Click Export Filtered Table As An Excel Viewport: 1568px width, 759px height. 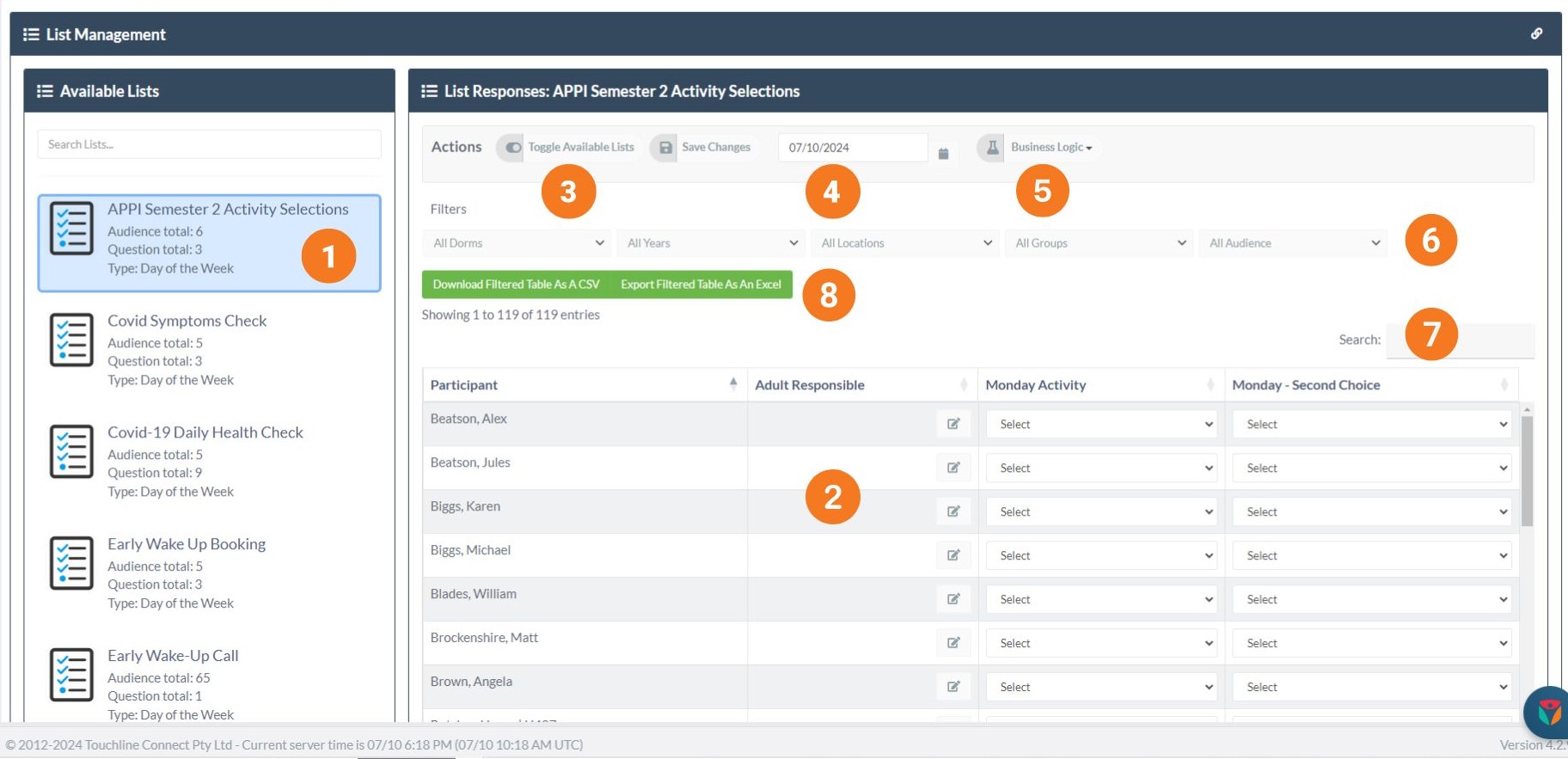pyautogui.click(x=701, y=285)
